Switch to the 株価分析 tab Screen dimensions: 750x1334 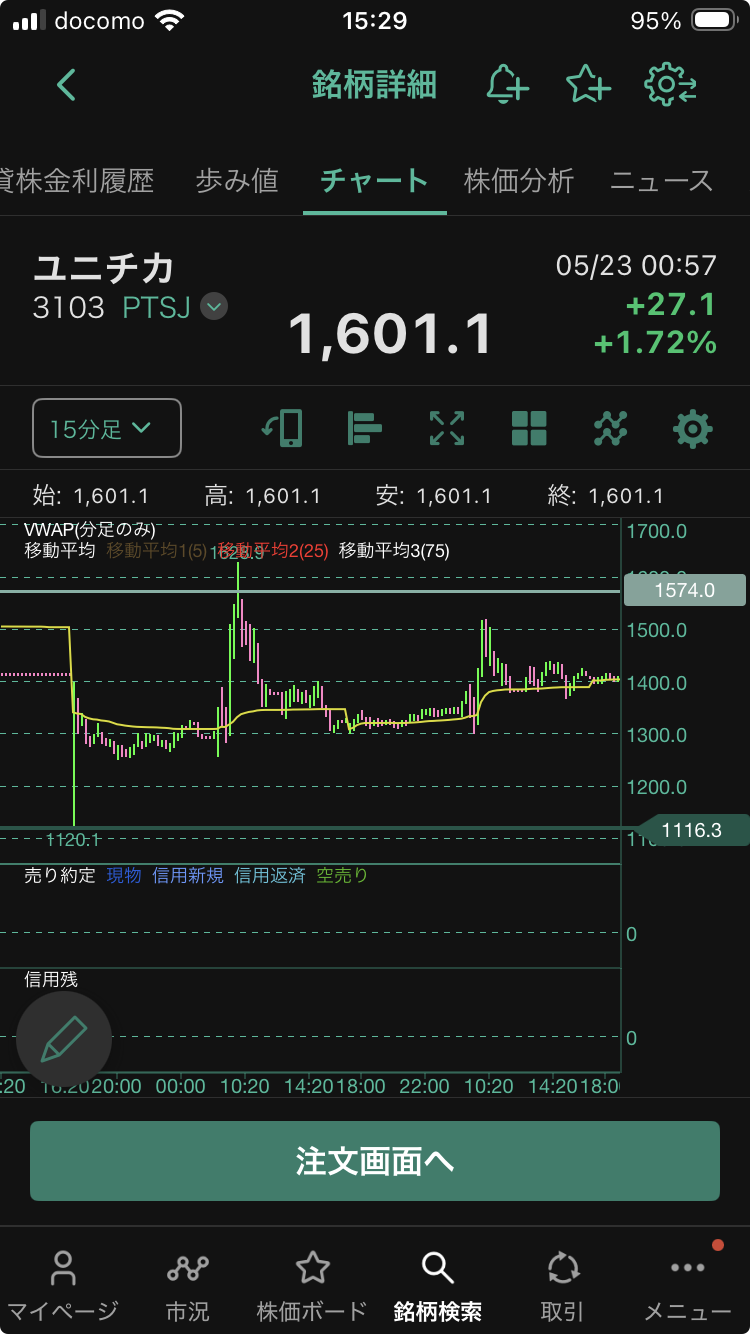coord(519,181)
